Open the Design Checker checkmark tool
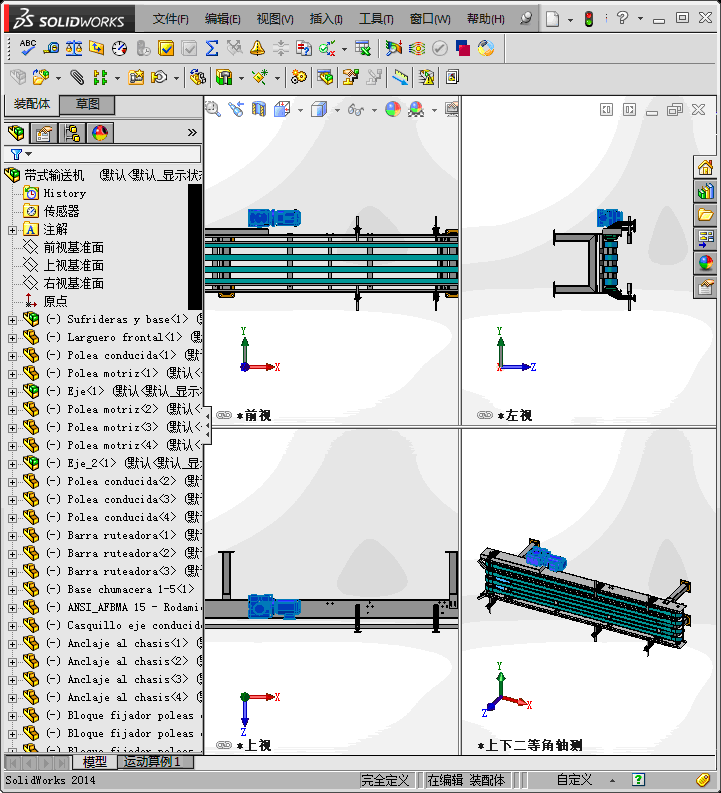Viewport: 721px width, 793px height. point(327,49)
